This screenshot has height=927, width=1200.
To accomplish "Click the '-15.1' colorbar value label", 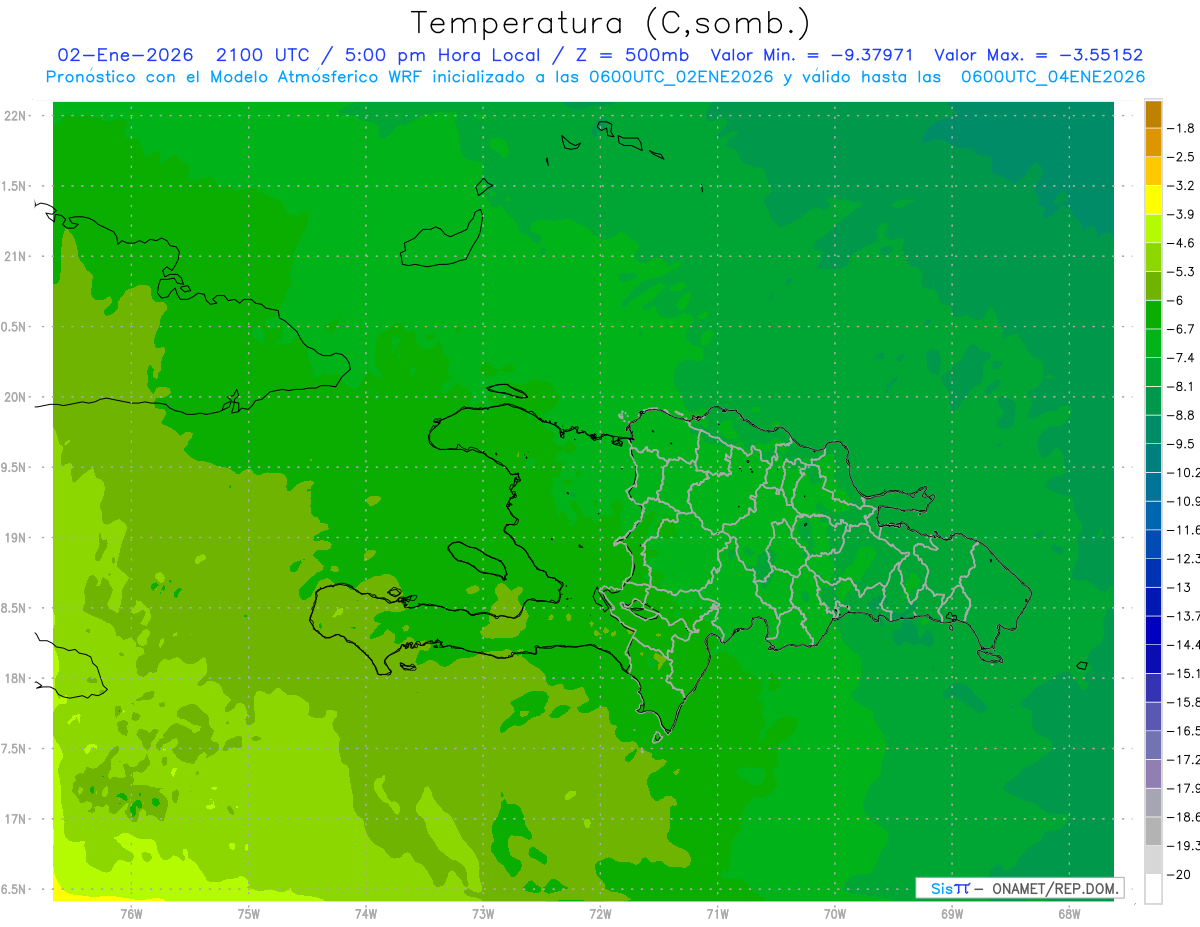I will point(1184,673).
